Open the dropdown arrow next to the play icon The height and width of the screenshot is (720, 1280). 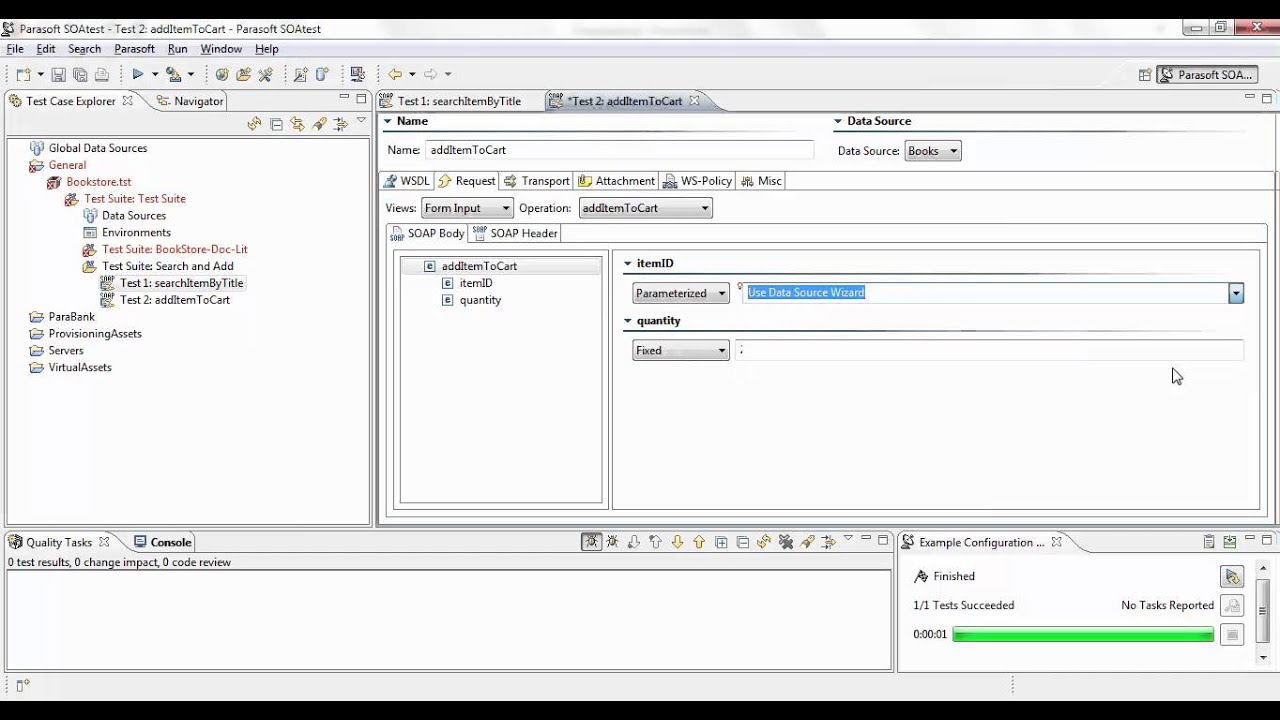point(153,74)
